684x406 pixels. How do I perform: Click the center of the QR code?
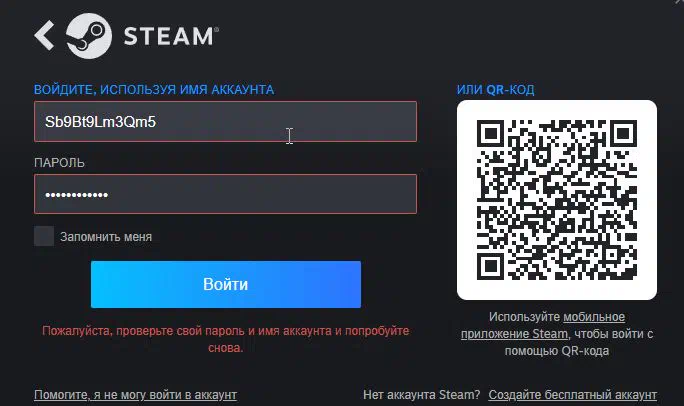click(x=557, y=200)
